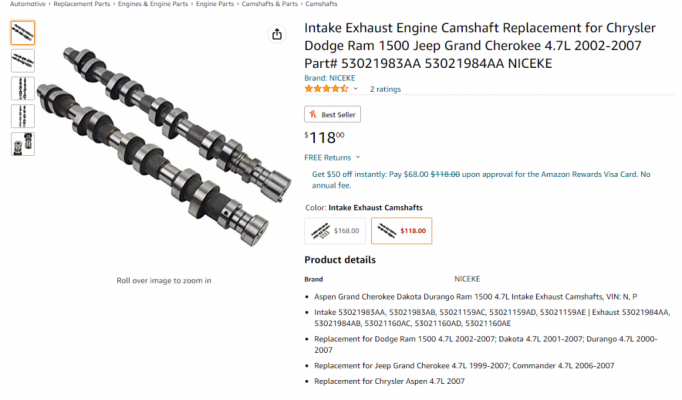
Task: Open Camshafts & Parts breadcrumb link
Action: pyautogui.click(x=270, y=4)
